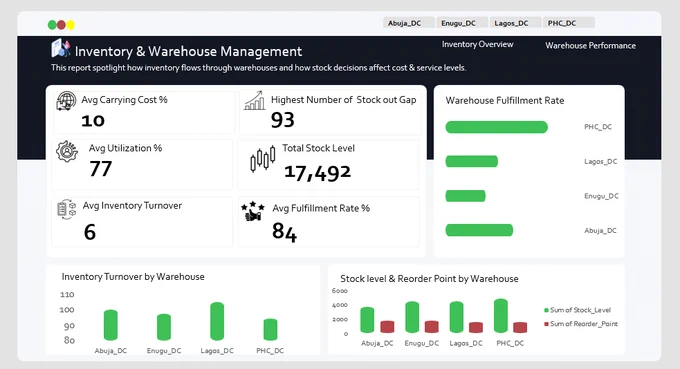
Task: Click Enugu_DC green stock level column
Action: pyautogui.click(x=412, y=317)
